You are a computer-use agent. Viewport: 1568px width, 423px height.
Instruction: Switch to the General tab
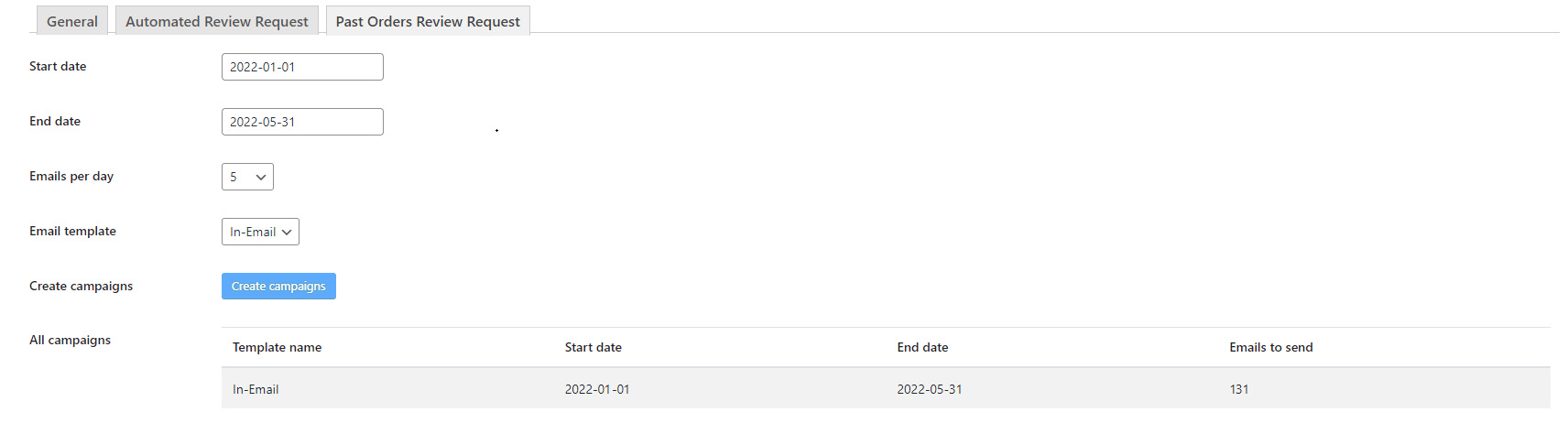tap(72, 21)
